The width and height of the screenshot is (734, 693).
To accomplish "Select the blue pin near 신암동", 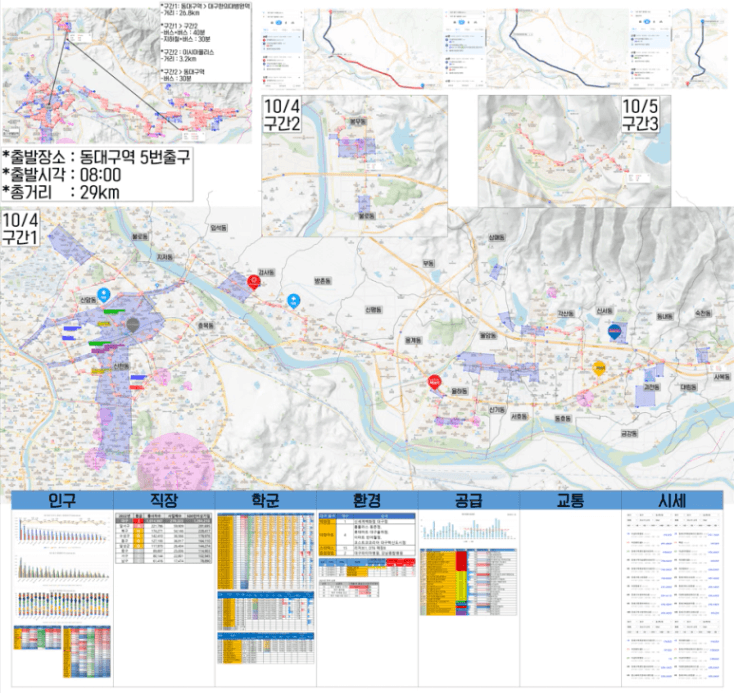I will (x=117, y=294).
